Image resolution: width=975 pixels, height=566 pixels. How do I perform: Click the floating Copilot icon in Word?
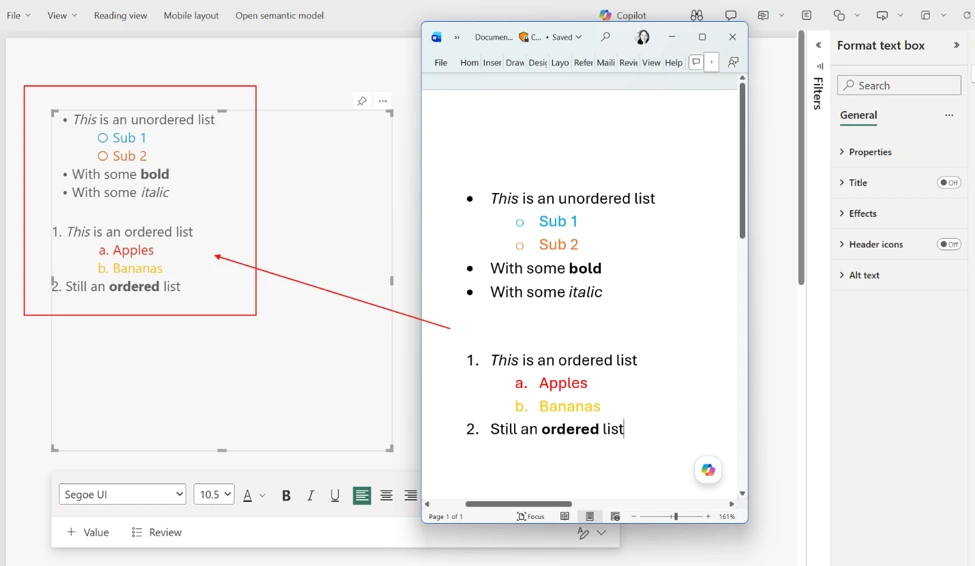tap(708, 470)
